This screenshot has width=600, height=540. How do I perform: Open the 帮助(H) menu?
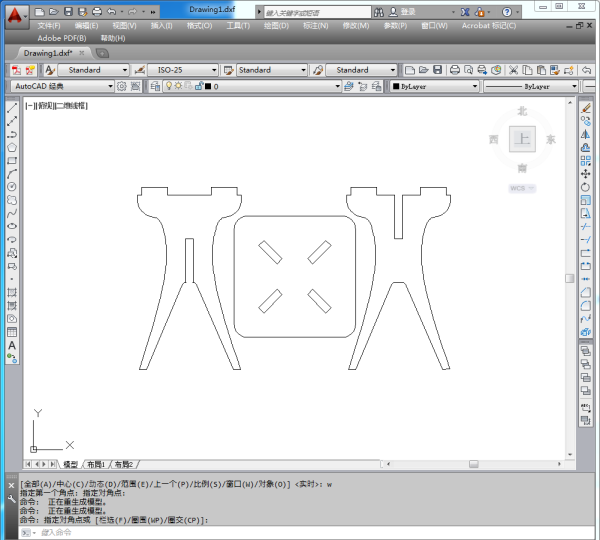113,38
